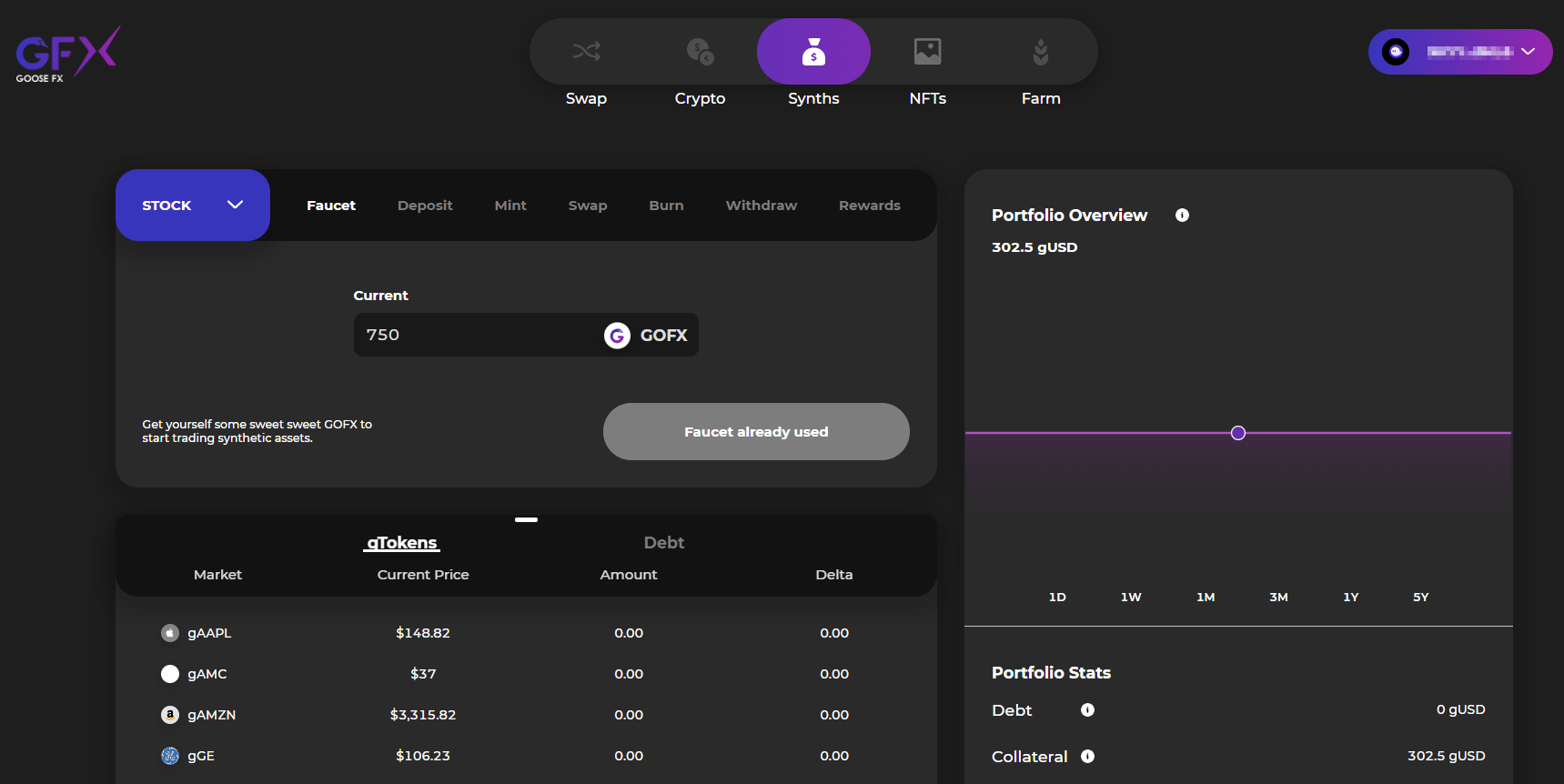Open the Crypto coins icon
The image size is (1564, 784).
(x=700, y=51)
